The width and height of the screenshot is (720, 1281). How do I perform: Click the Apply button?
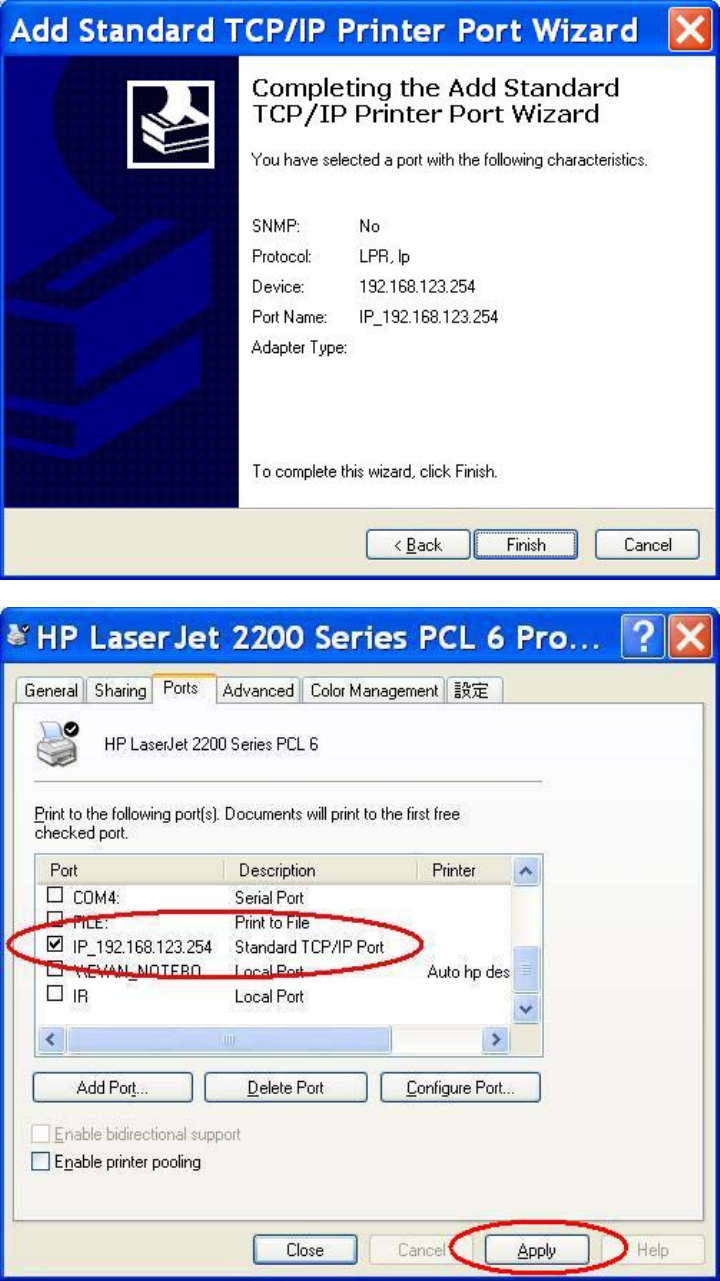click(537, 1250)
